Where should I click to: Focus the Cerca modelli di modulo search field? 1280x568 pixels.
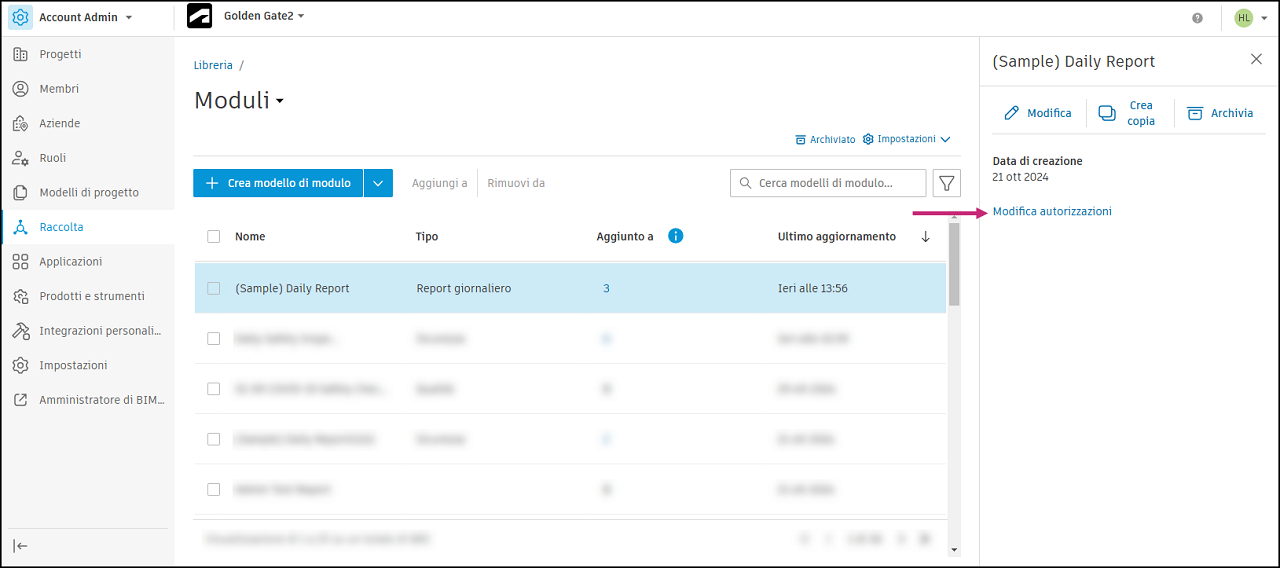827,183
